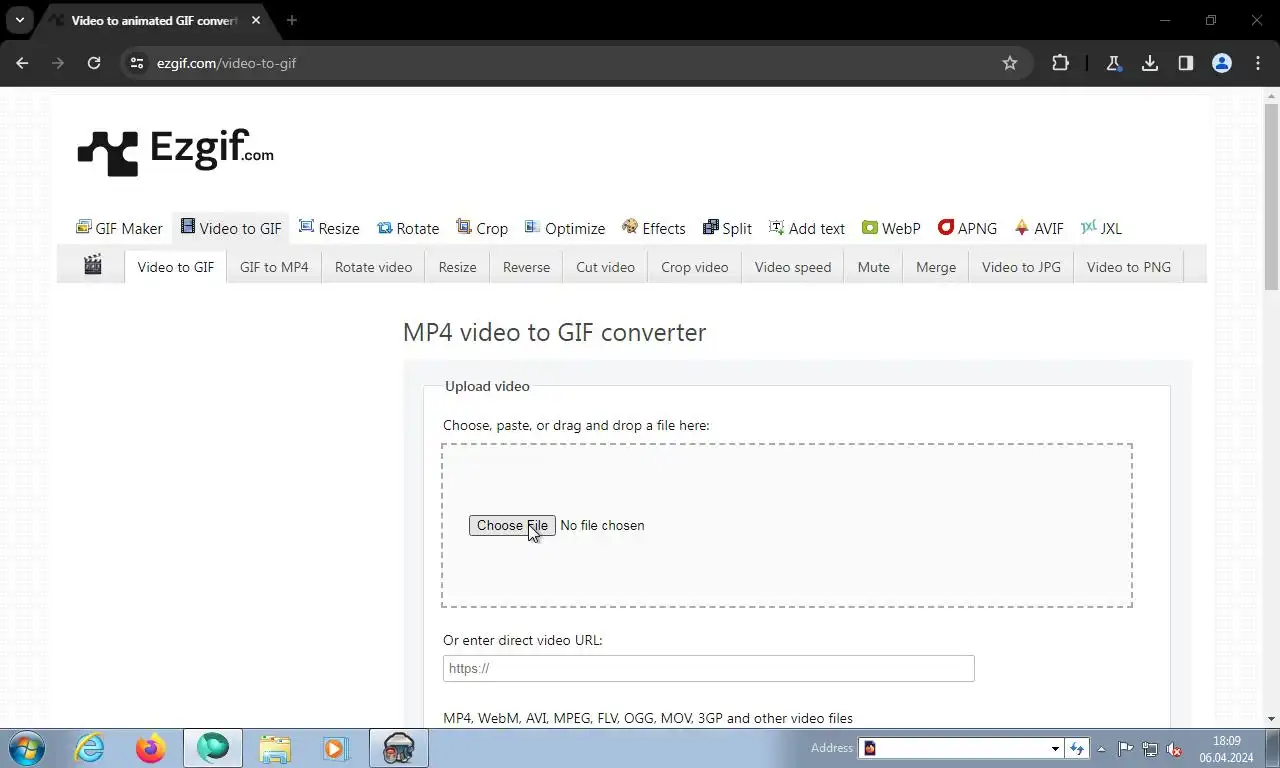1280x768 pixels.
Task: Switch to the Cut video tab
Action: pos(605,267)
